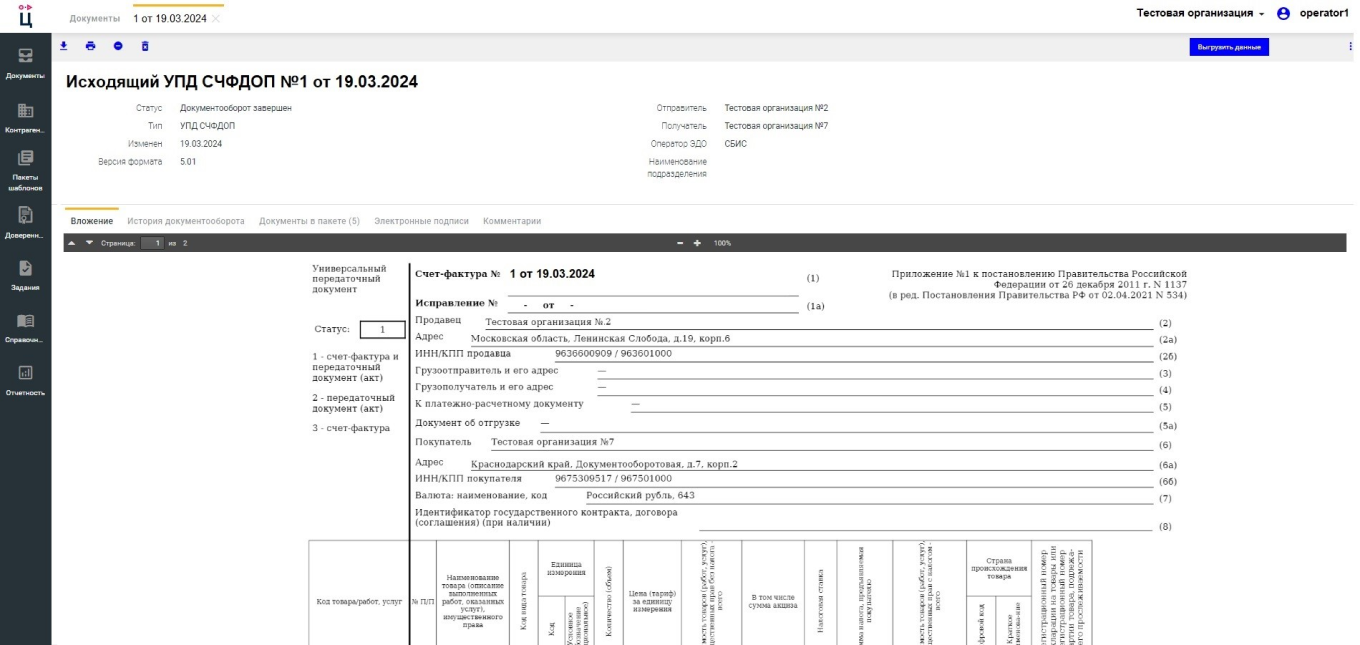Click the invoice number '1 от 19.03.2024' in document
This screenshot has height=645, width=1360.
[x=552, y=274]
